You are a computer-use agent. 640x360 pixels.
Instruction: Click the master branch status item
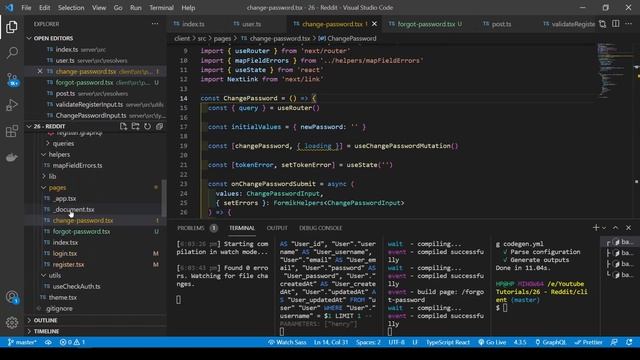(22, 342)
